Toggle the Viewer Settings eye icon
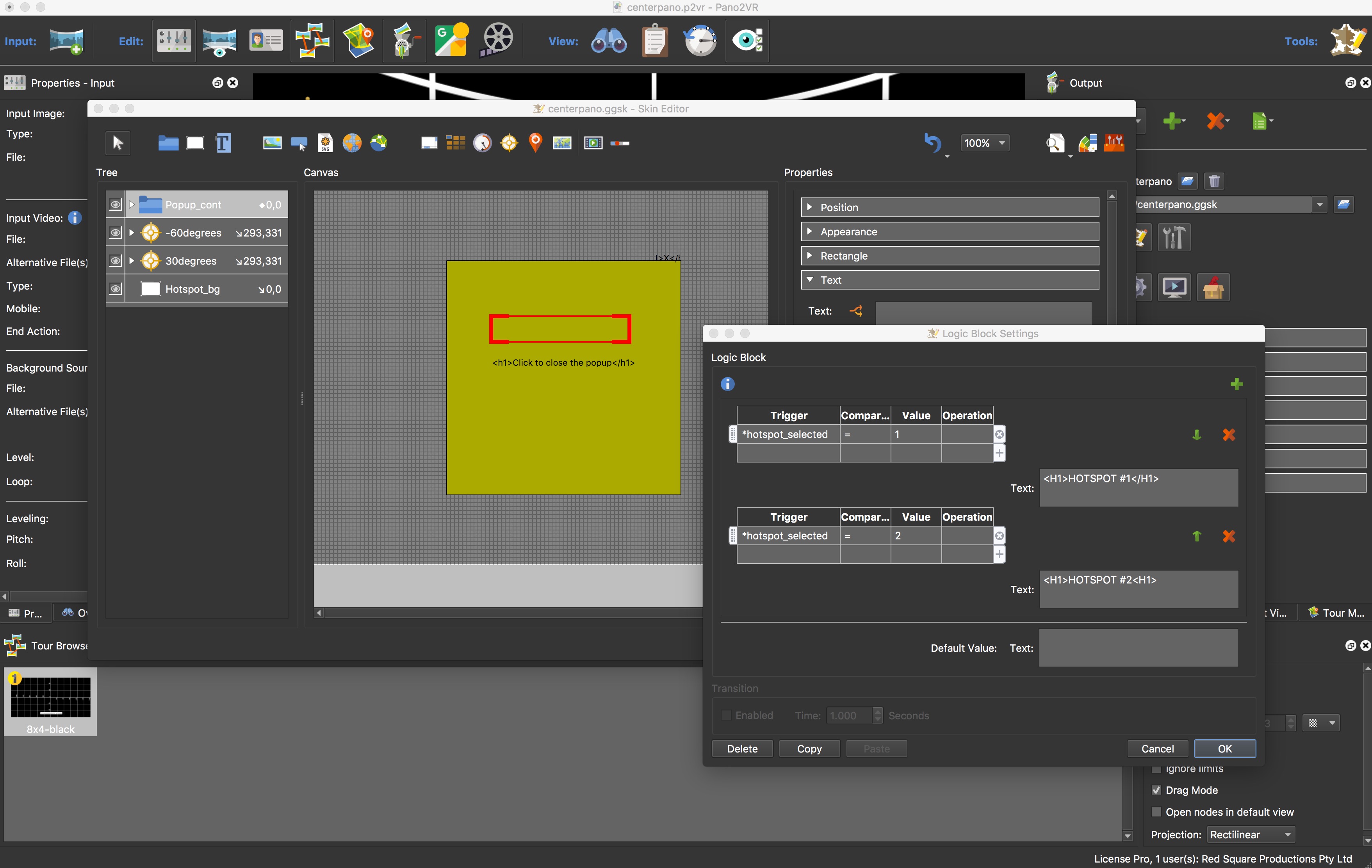 pyautogui.click(x=747, y=41)
